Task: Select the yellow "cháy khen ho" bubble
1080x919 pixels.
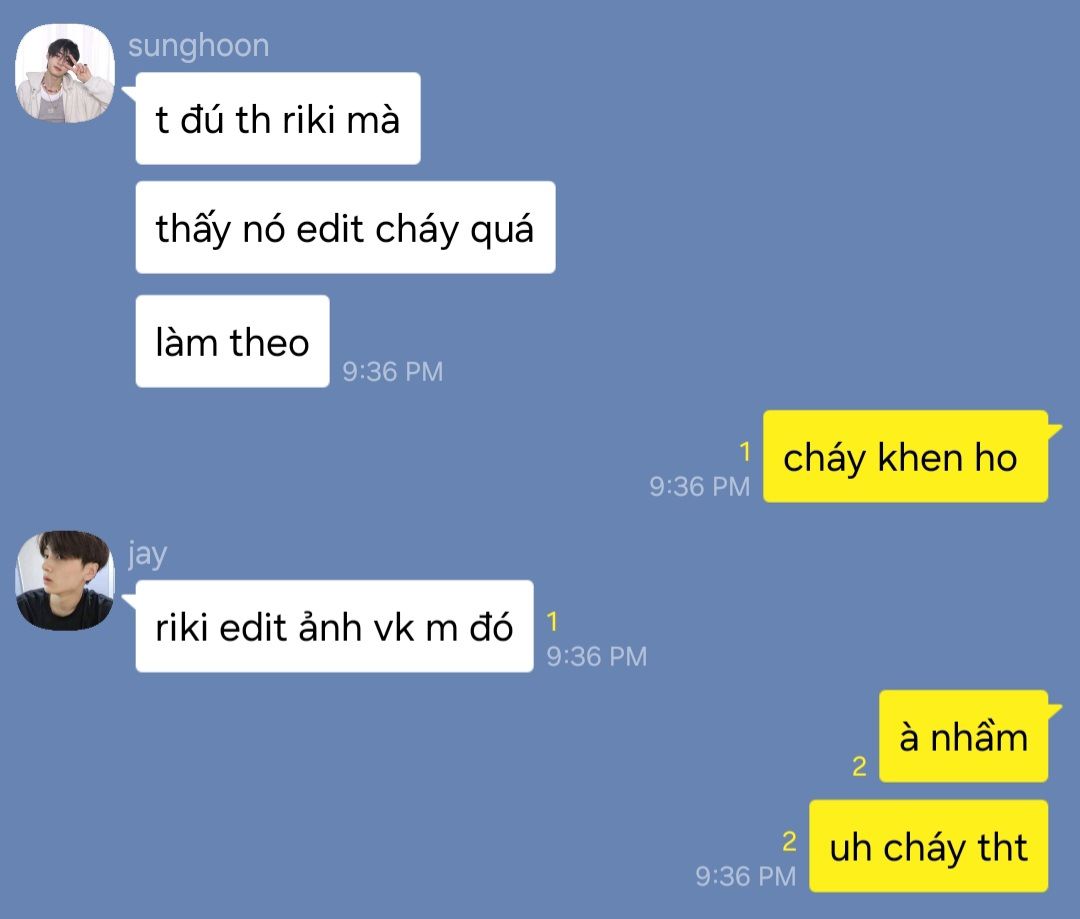Action: [905, 456]
